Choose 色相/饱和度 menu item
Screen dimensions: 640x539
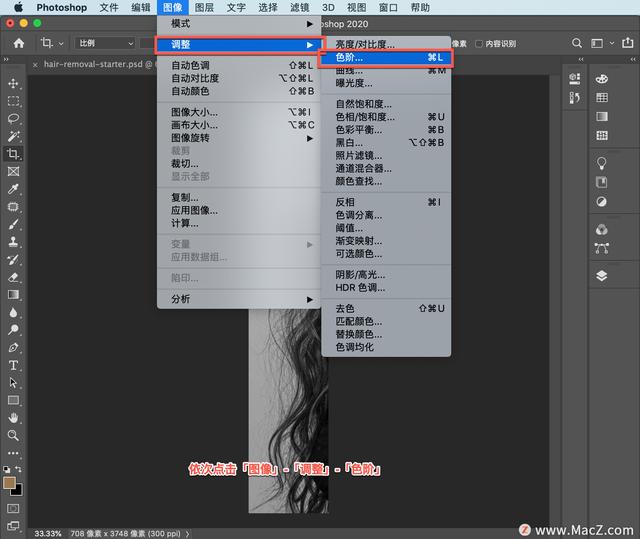(x=386, y=117)
